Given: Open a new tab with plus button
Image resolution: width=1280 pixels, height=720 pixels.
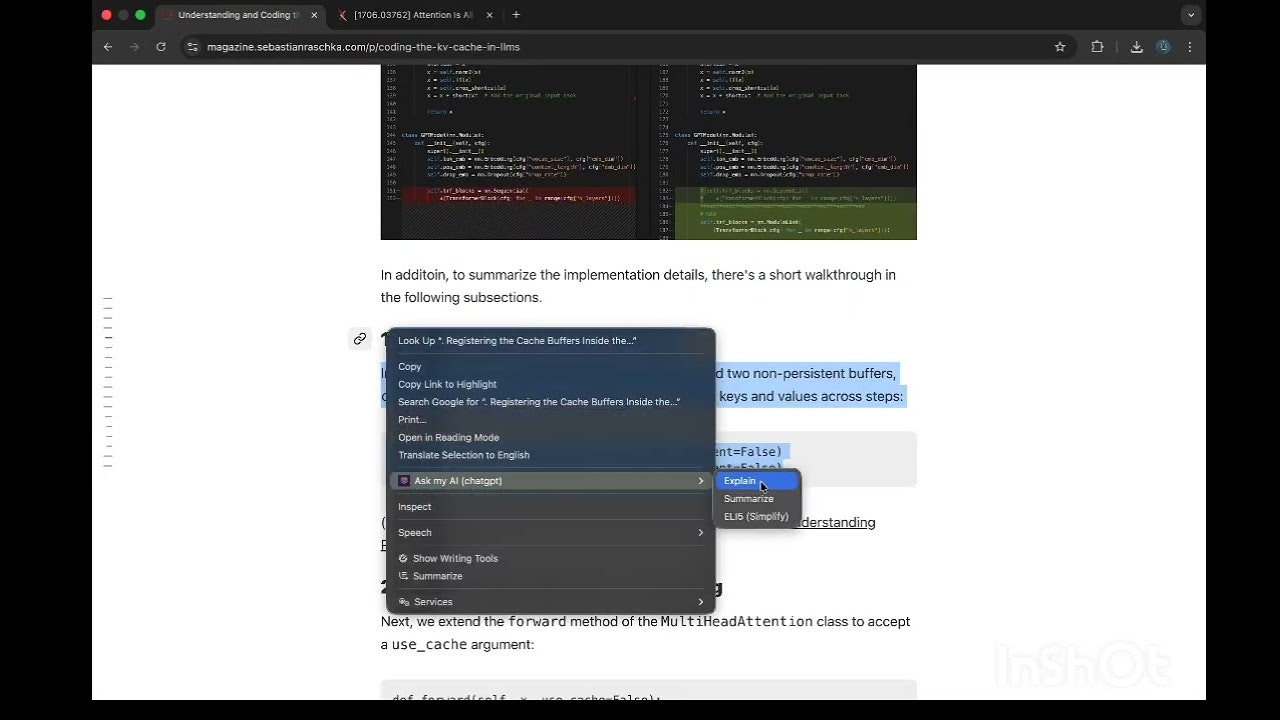Looking at the screenshot, I should click(x=516, y=15).
